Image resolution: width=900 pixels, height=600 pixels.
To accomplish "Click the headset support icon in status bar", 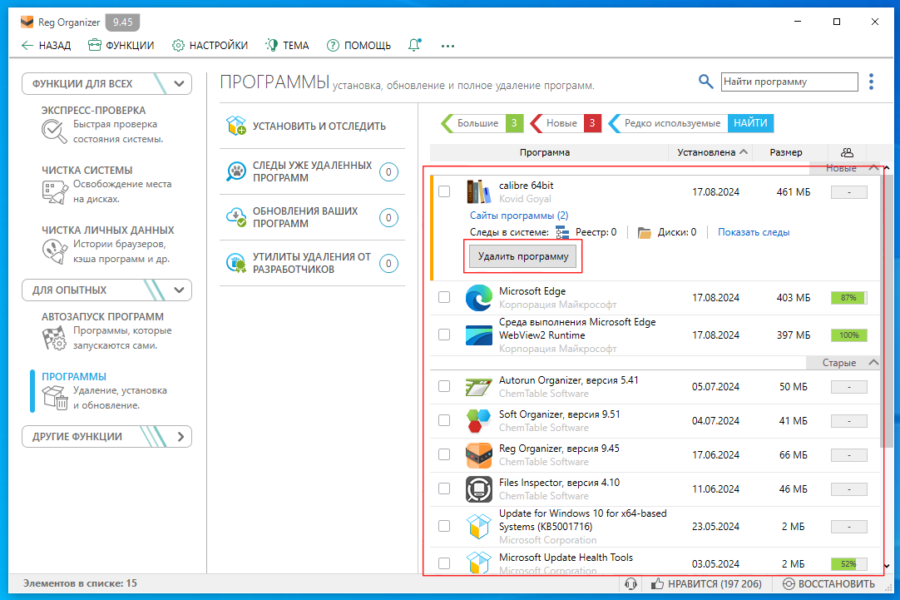I will point(630,583).
